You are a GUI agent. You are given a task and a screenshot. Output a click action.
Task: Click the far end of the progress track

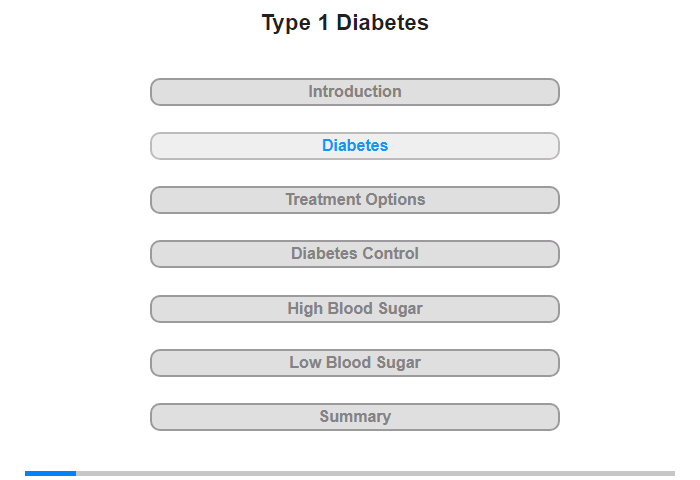672,473
